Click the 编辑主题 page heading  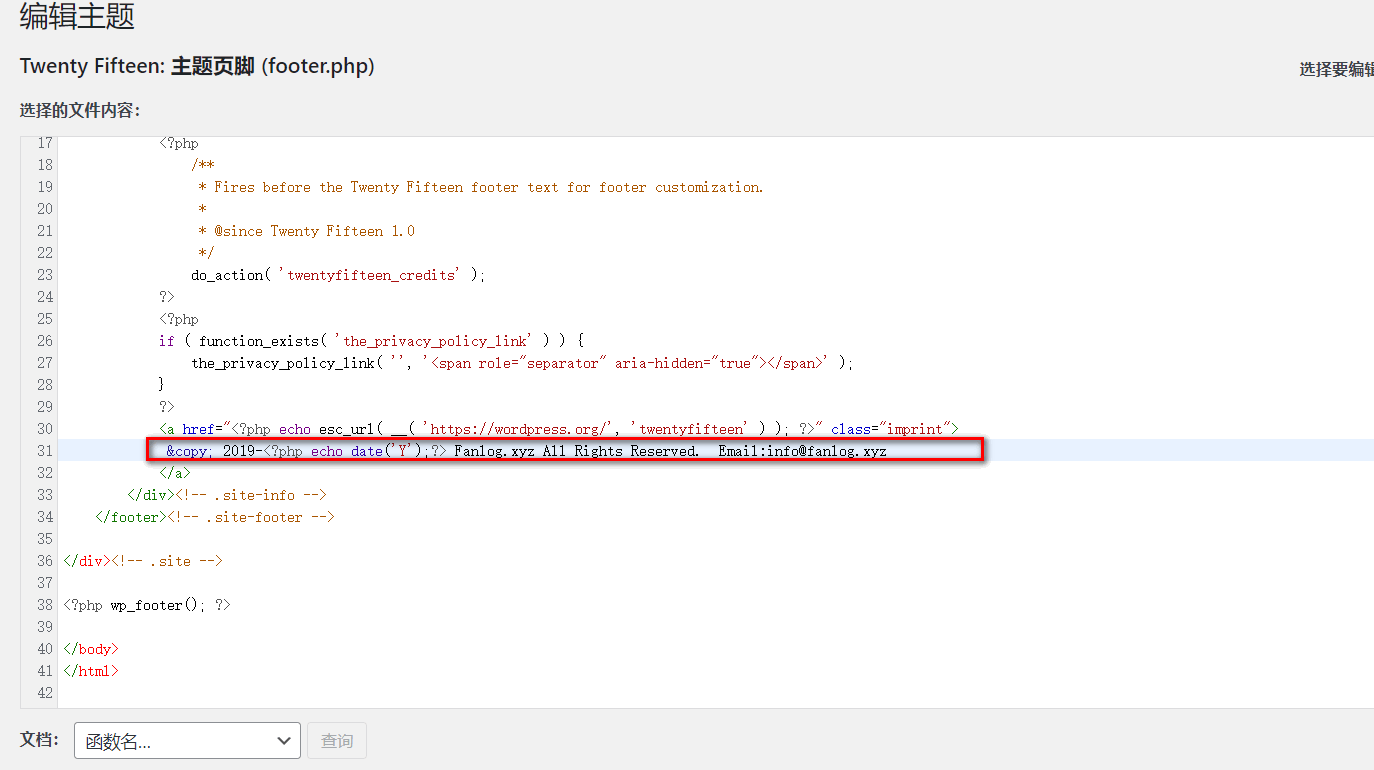coord(77,17)
